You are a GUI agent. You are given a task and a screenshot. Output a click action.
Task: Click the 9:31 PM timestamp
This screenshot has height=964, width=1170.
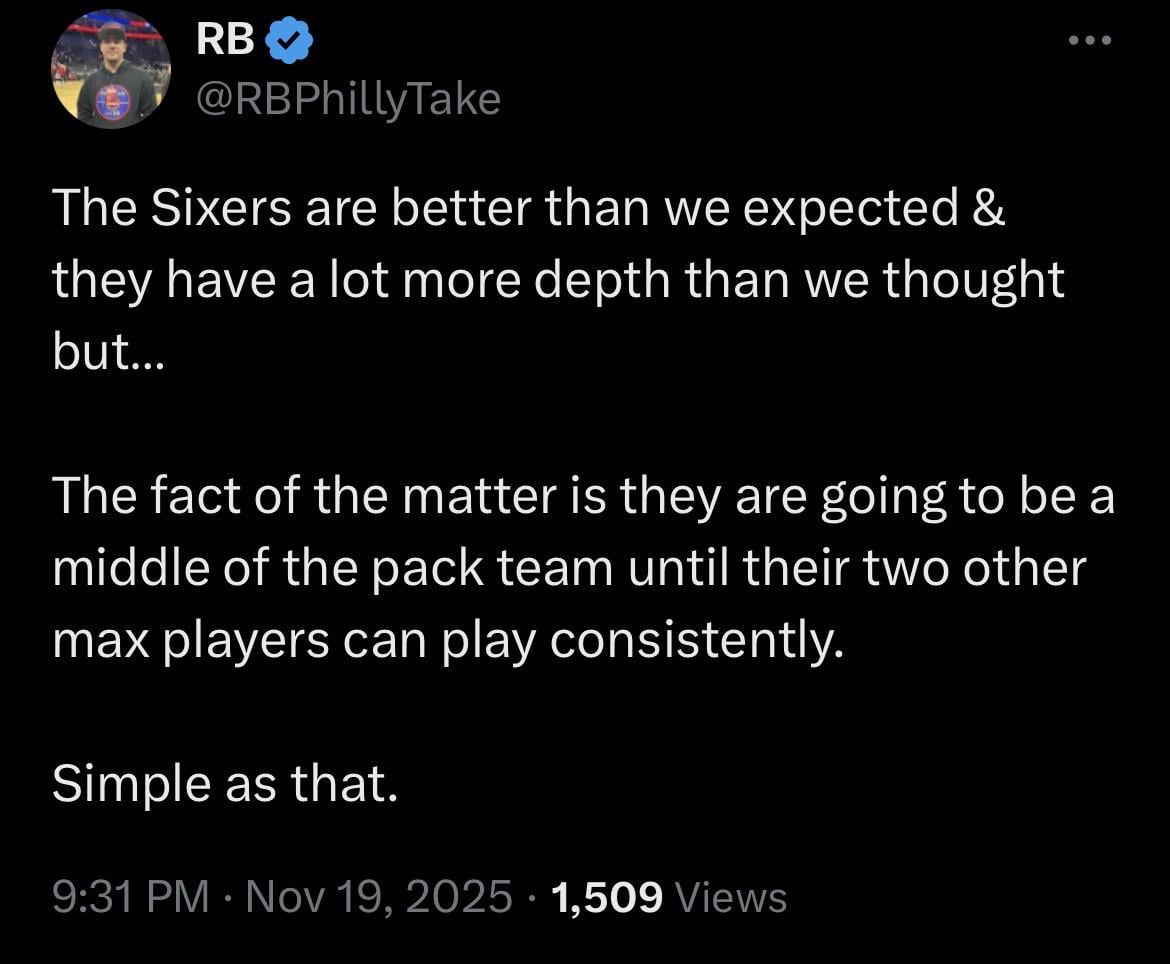[x=130, y=897]
